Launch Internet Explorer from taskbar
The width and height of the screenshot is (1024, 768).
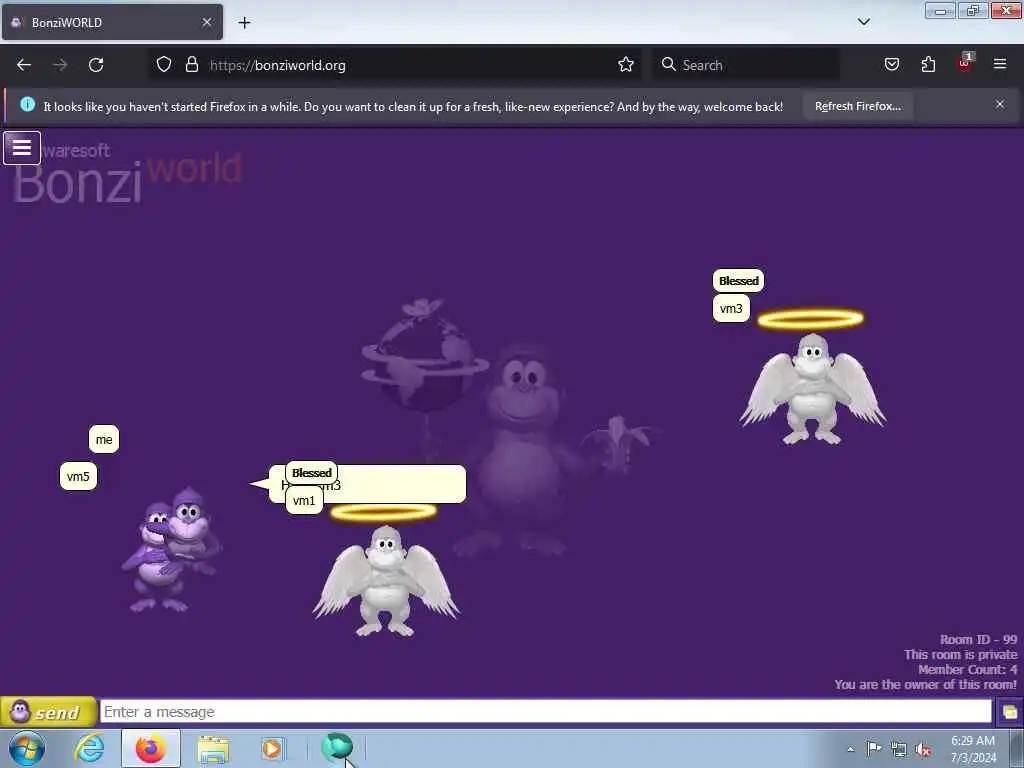pos(89,748)
